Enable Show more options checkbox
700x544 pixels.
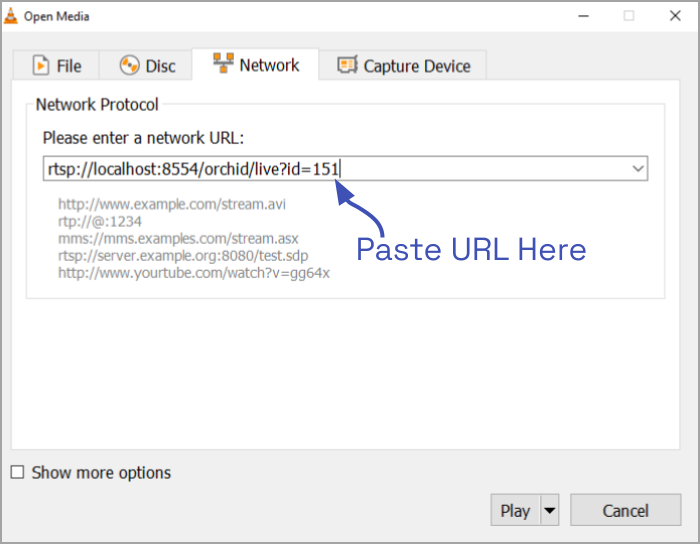17,472
